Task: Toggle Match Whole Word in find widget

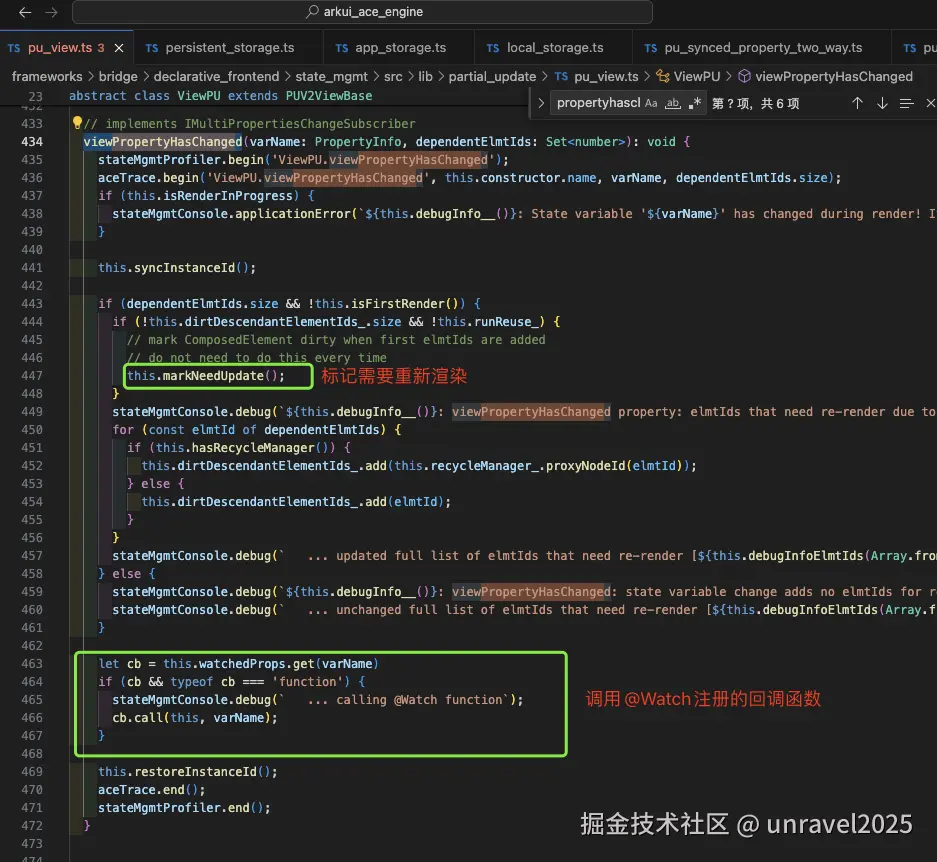Action: 673,103
